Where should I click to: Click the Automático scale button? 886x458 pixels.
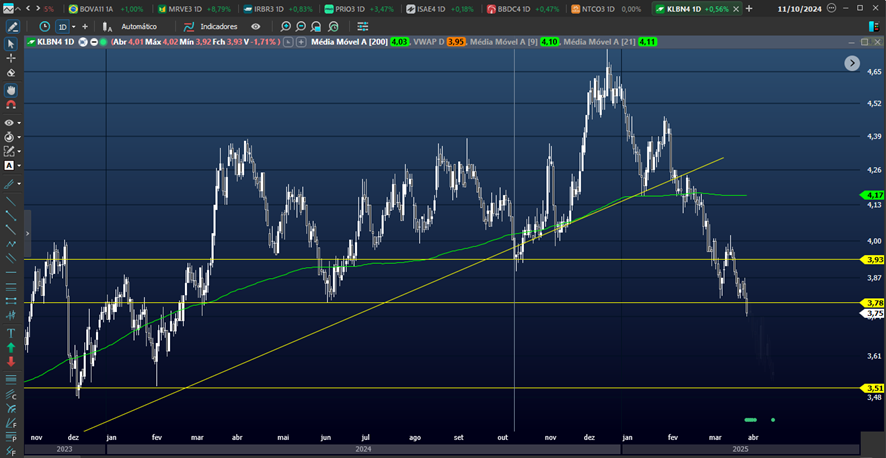pos(131,26)
